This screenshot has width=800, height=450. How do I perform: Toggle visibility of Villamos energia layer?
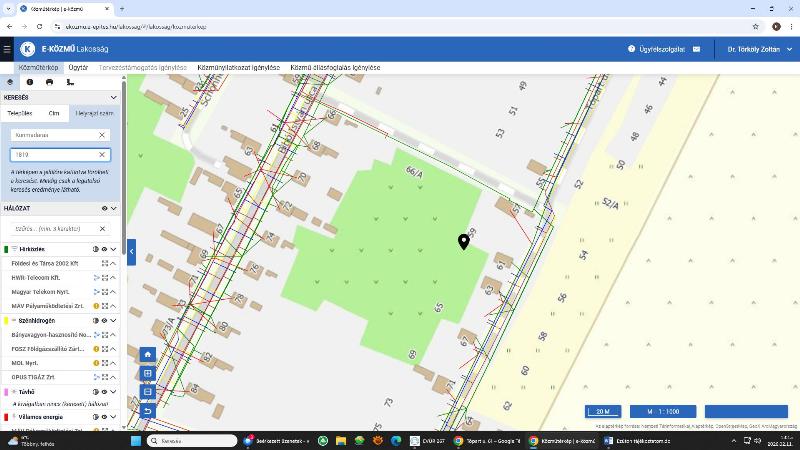[104, 417]
